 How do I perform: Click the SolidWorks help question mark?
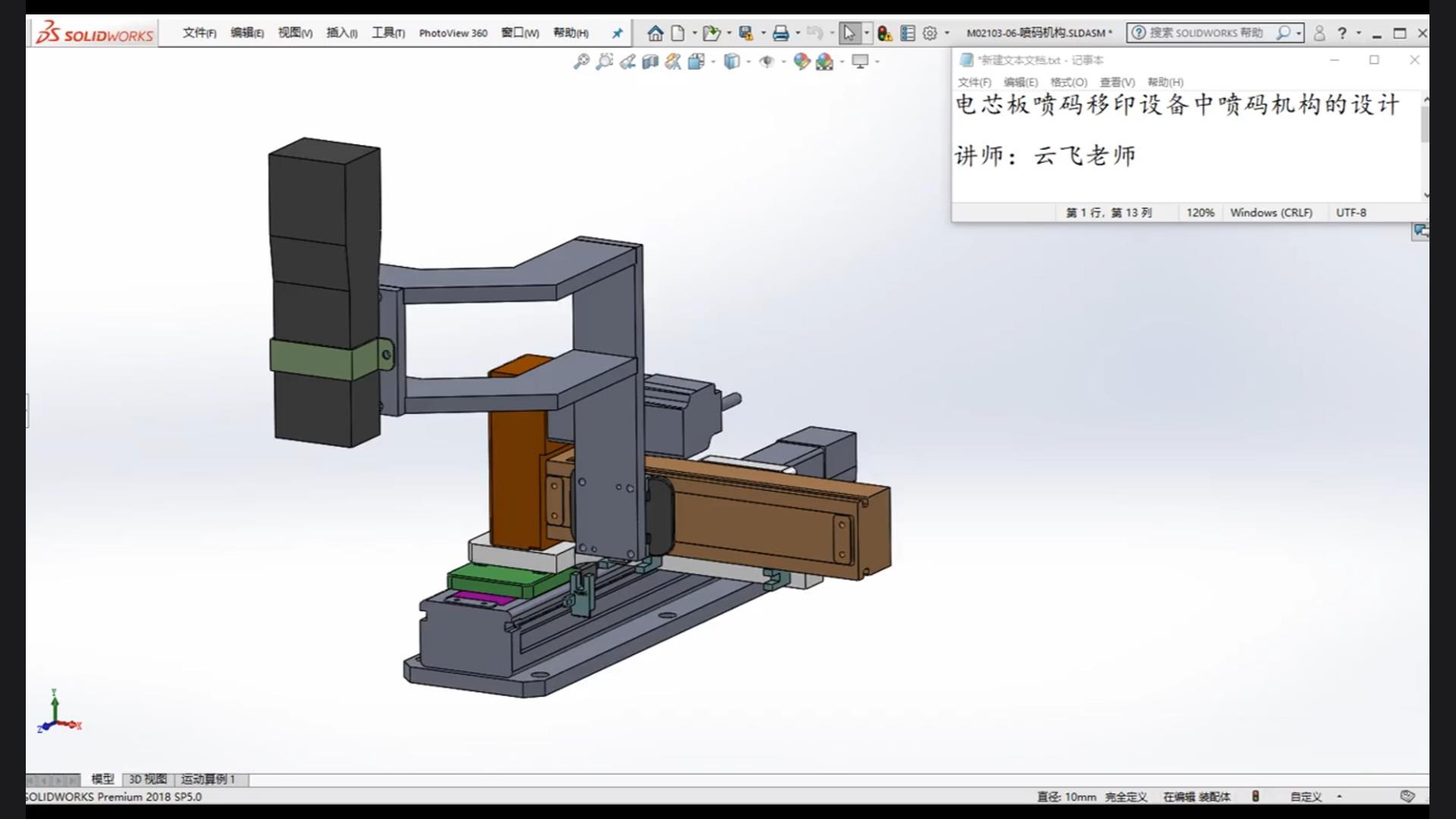pyautogui.click(x=1342, y=33)
